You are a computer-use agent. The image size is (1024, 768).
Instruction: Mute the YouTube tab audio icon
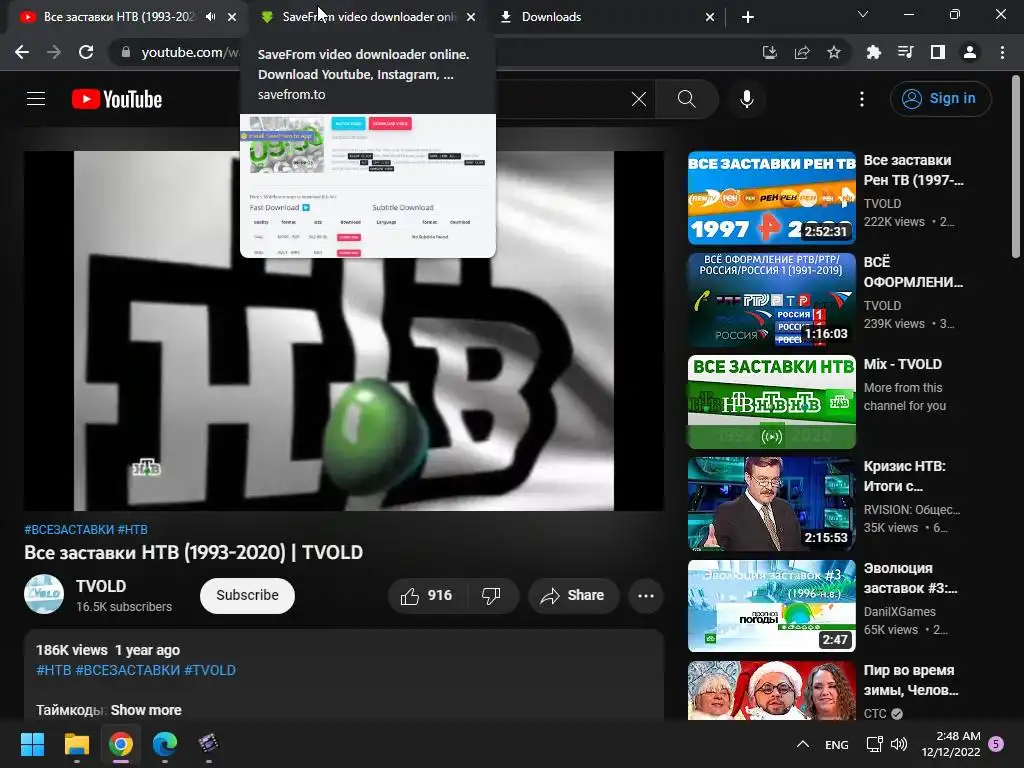click(210, 17)
